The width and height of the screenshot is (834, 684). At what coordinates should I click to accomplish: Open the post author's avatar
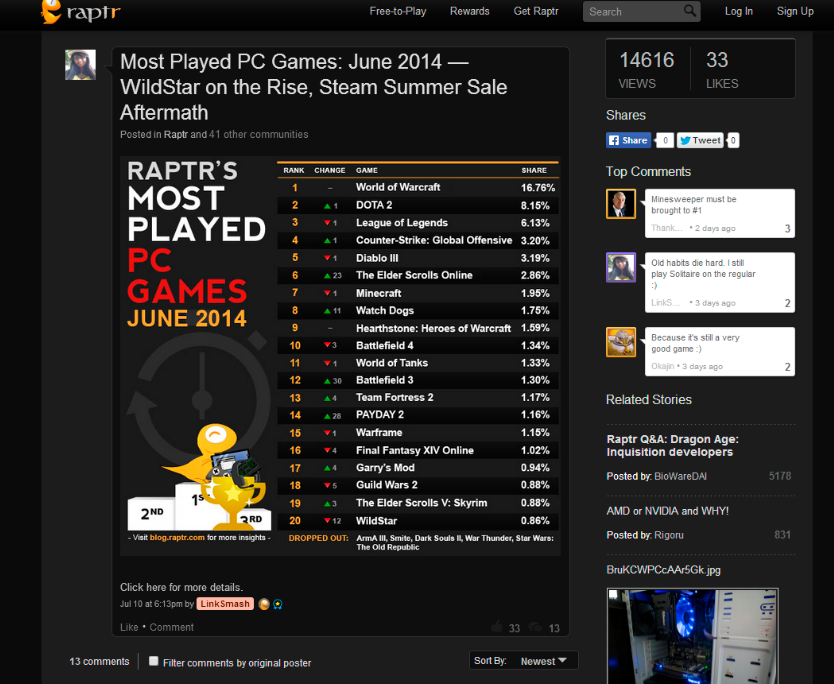[x=80, y=65]
